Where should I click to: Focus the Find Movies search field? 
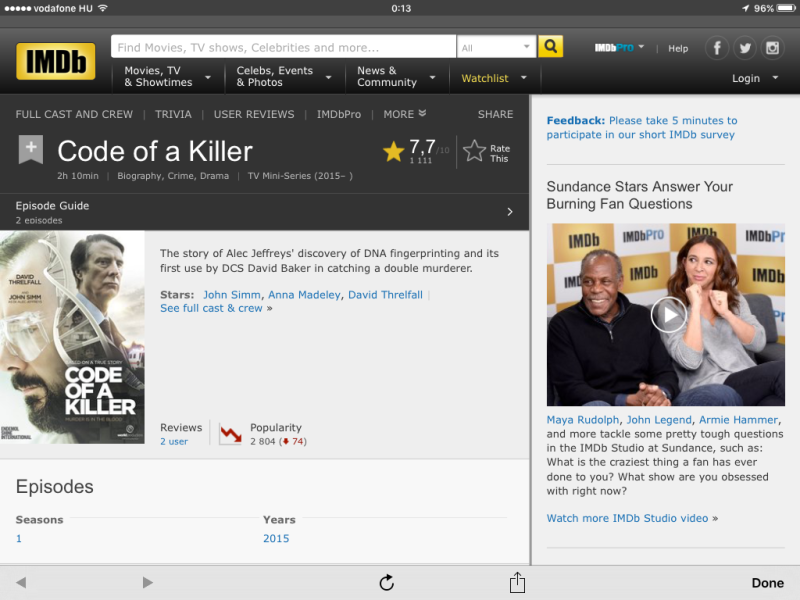(283, 47)
